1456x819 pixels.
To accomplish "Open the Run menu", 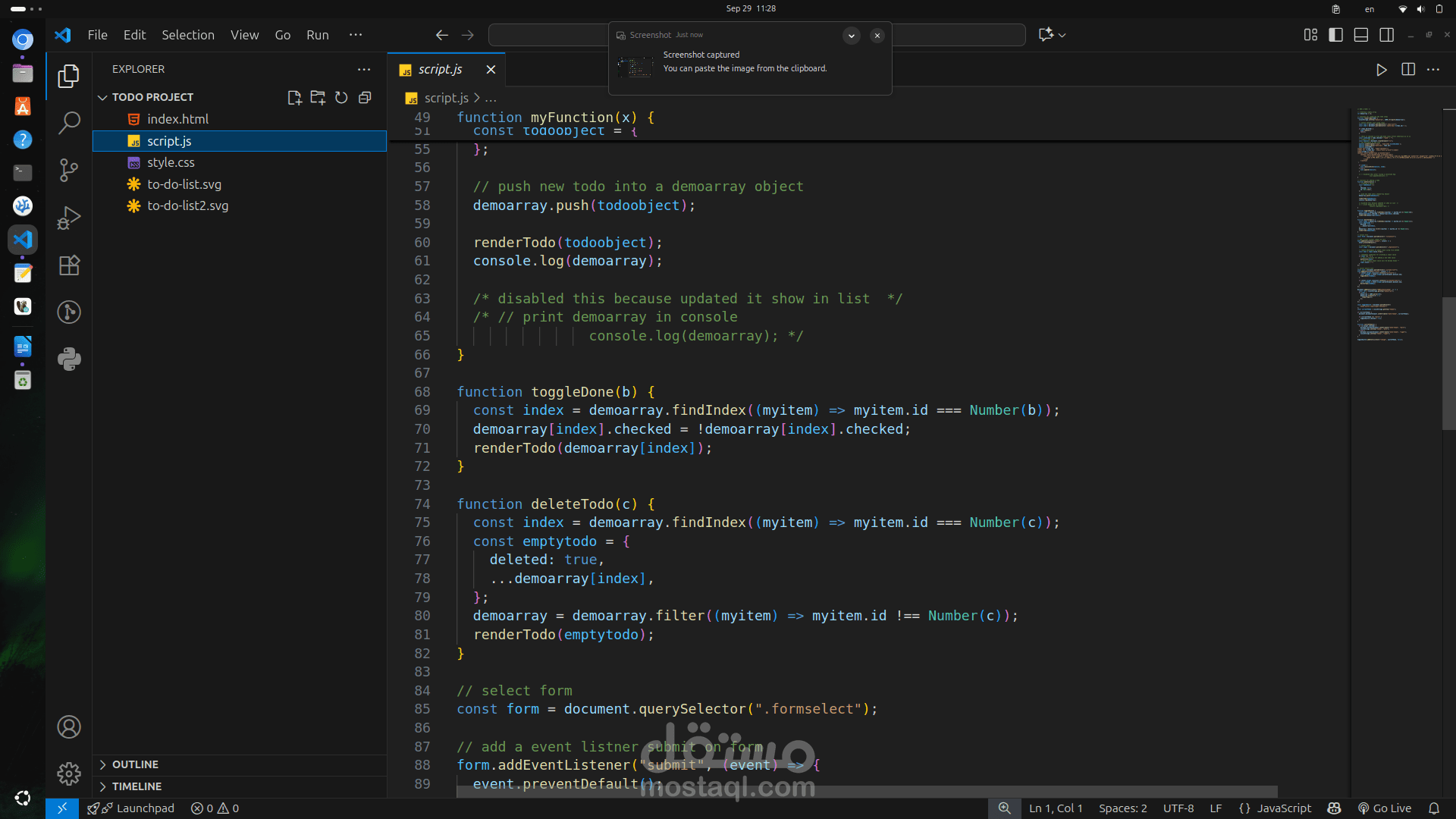I will (x=317, y=35).
